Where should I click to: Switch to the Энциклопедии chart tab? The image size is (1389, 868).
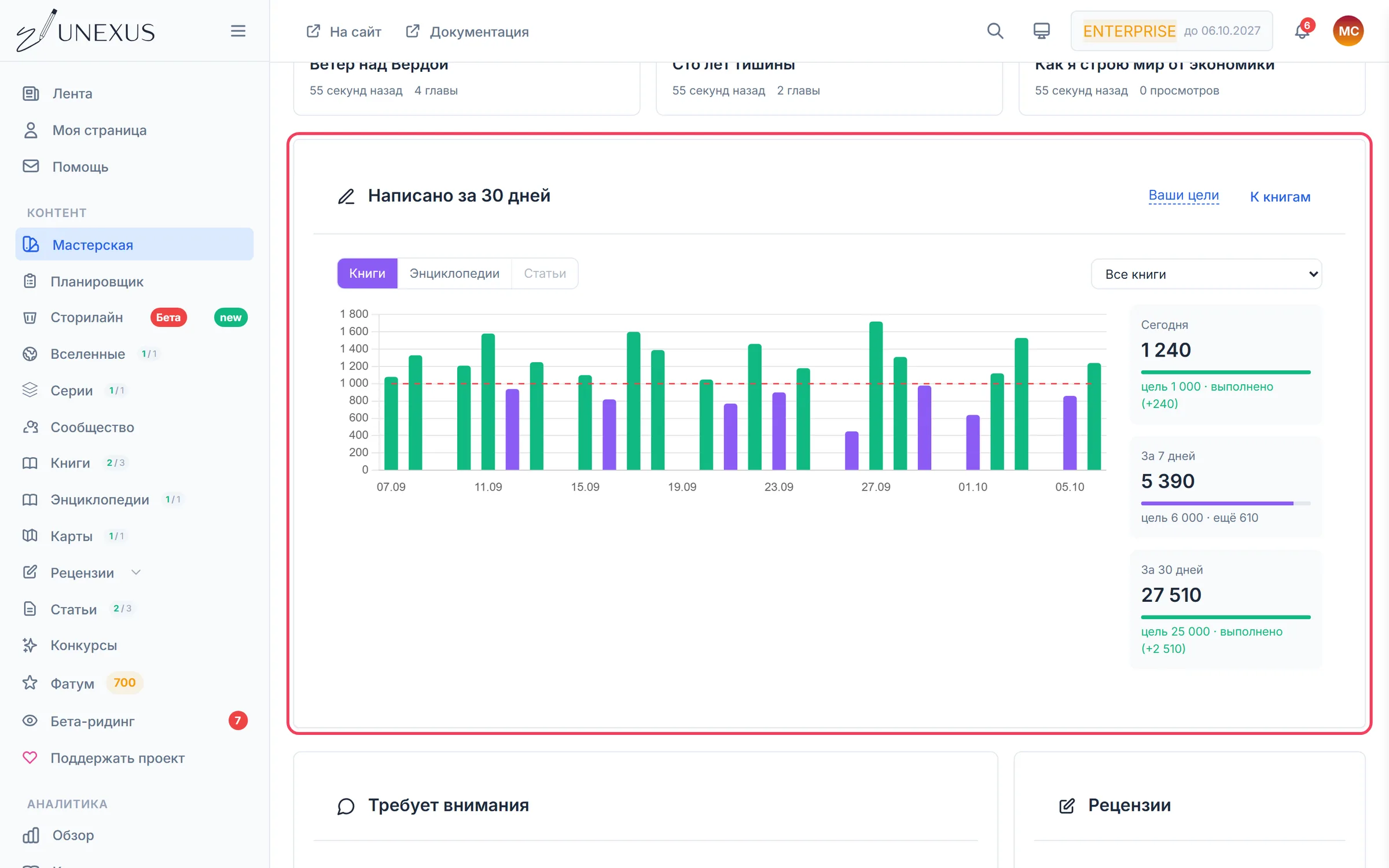pos(454,273)
